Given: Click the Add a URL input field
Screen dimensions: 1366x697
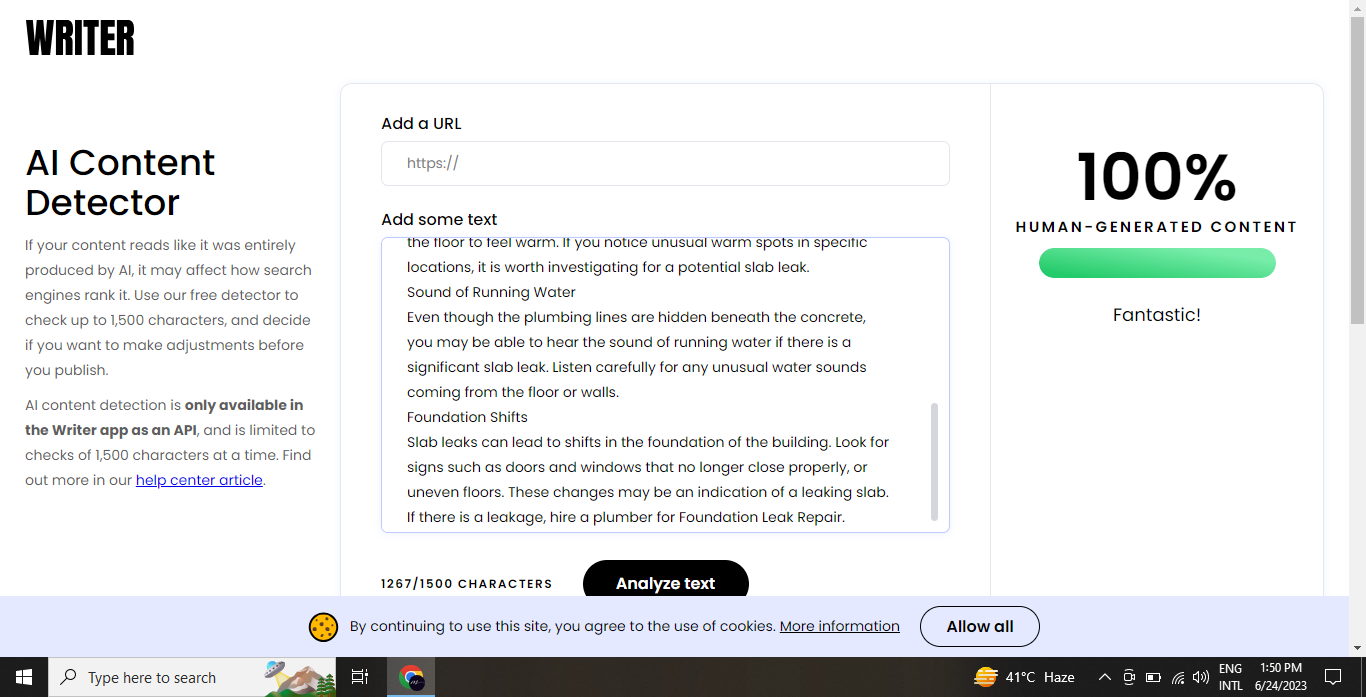Looking at the screenshot, I should [x=665, y=163].
